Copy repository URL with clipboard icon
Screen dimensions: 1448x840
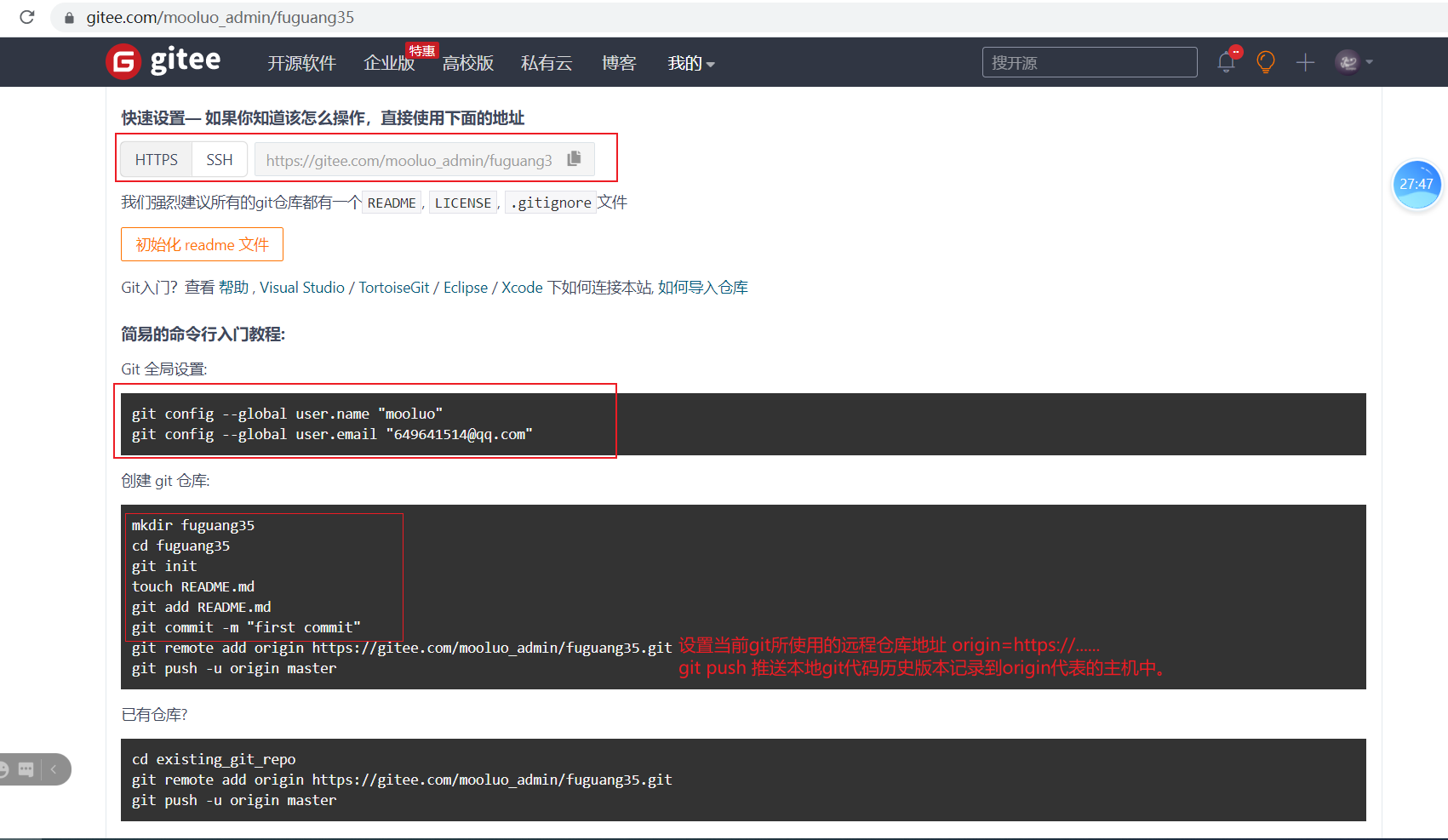[575, 159]
